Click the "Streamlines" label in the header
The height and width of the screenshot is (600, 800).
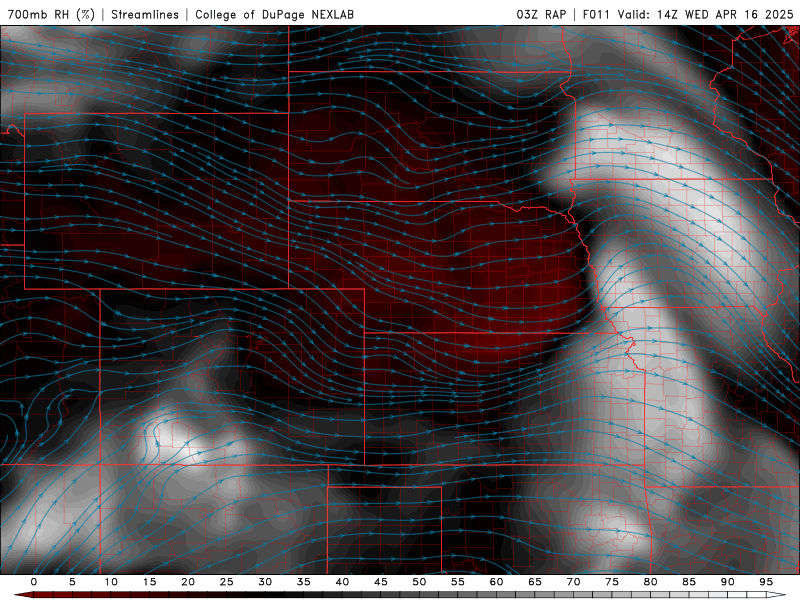(145, 14)
